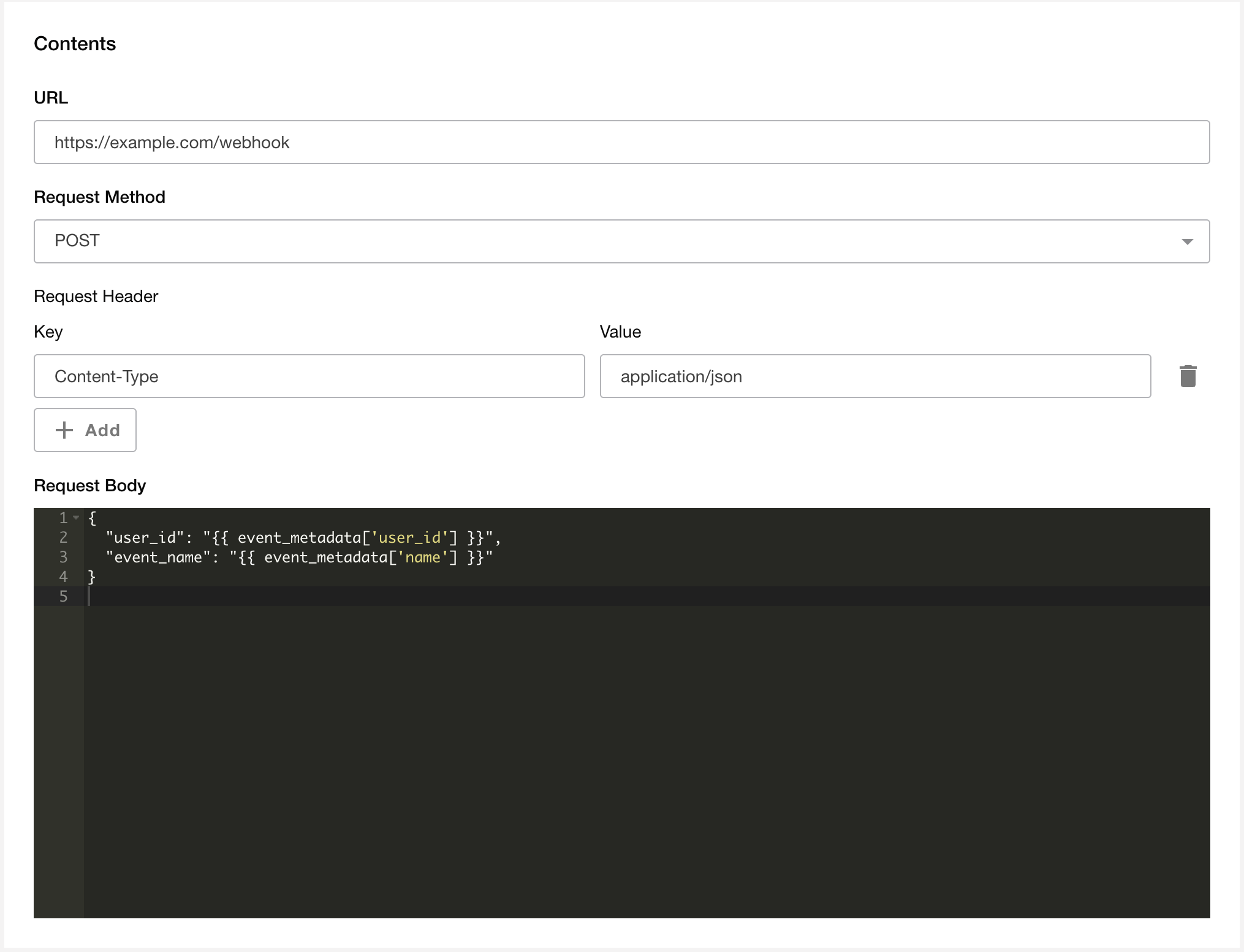
Task: Click the Key column label
Action: click(x=48, y=332)
